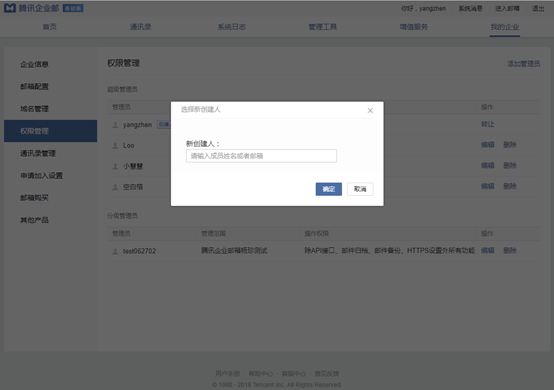Click the Loo administrator name
554x390 pixels.
(129, 146)
